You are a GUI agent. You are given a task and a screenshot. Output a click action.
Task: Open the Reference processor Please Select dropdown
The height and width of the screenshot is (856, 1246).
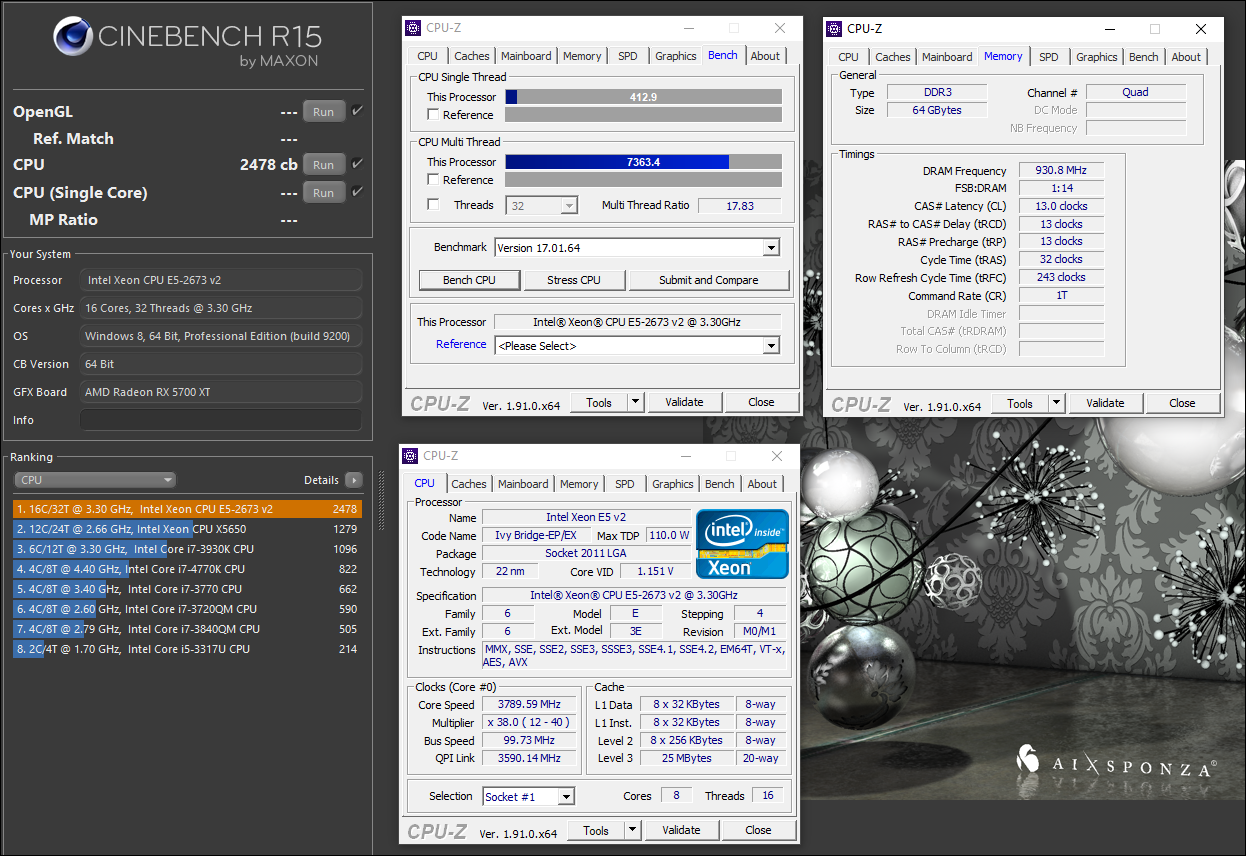coord(636,346)
